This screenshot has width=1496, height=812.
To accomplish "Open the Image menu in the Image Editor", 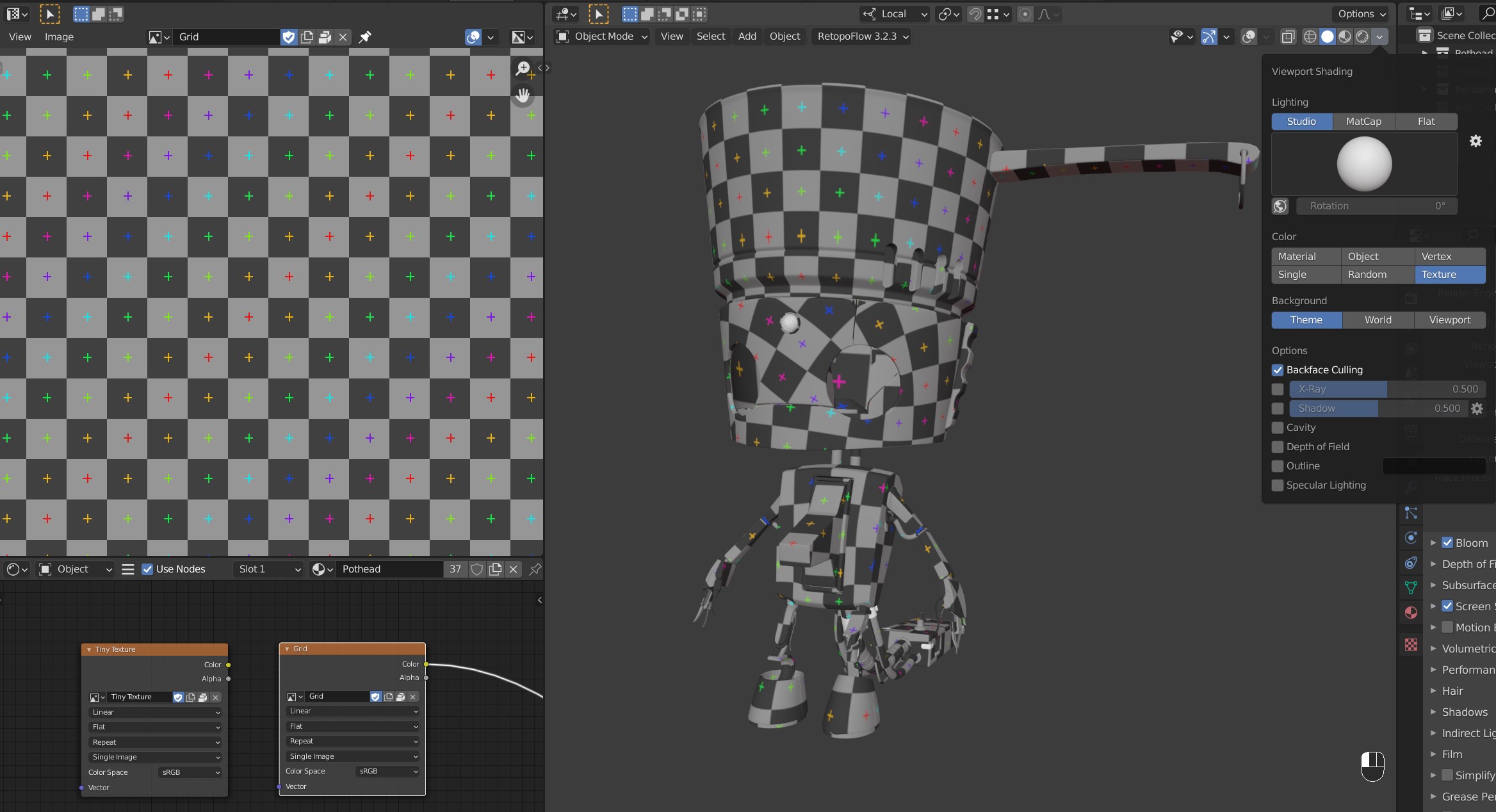I will click(x=59, y=37).
